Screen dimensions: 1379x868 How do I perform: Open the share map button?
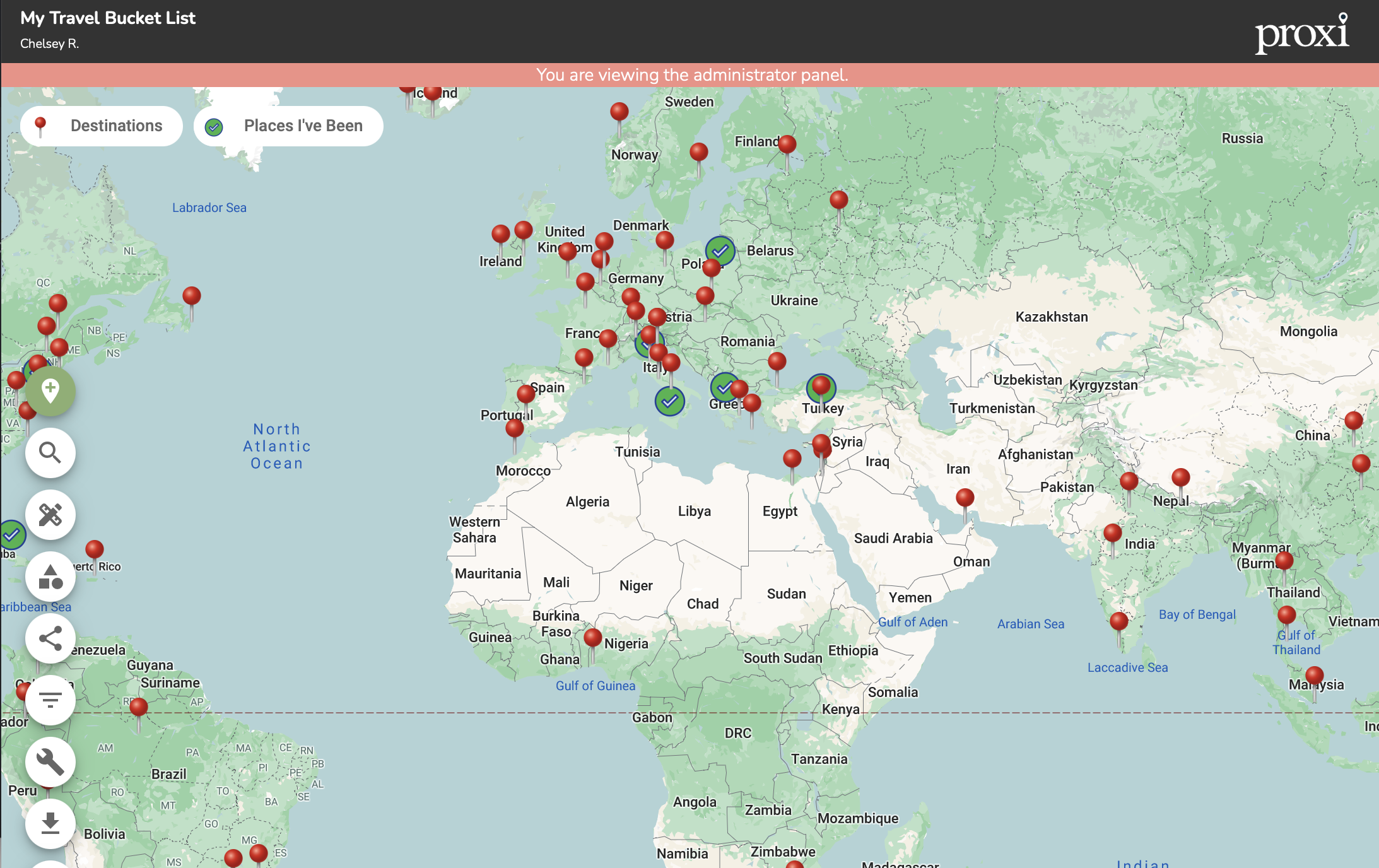coord(50,638)
